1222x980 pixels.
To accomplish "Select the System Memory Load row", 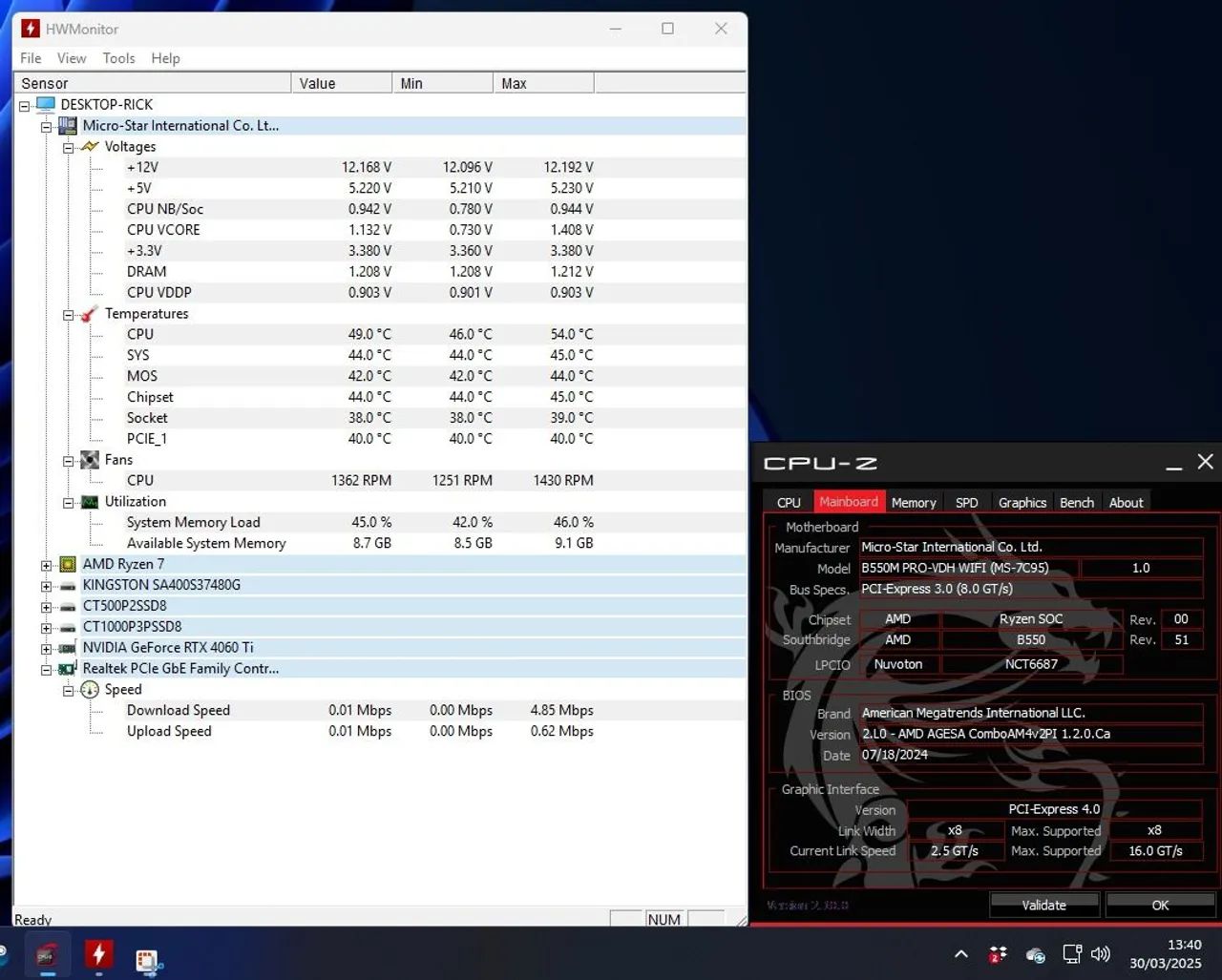I will (380, 522).
